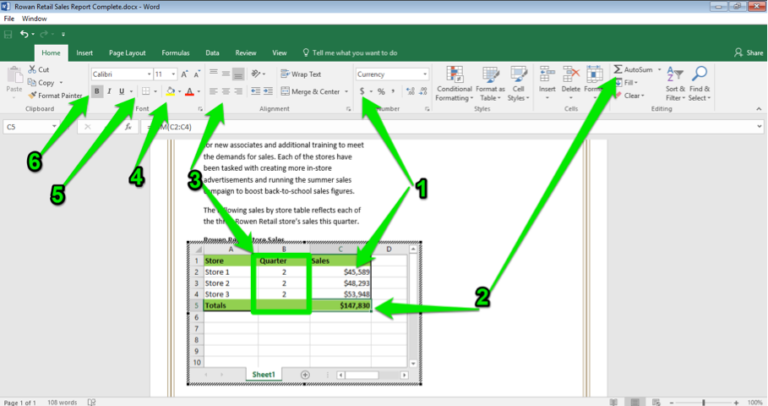The height and width of the screenshot is (406, 768).
Task: Toggle Top Align vertical alignment
Action: point(214,73)
